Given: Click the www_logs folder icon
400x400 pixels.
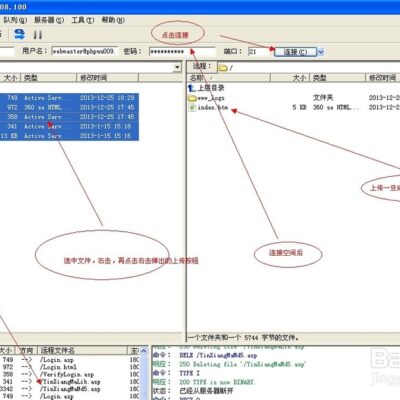Looking at the screenshot, I should click(x=192, y=98).
